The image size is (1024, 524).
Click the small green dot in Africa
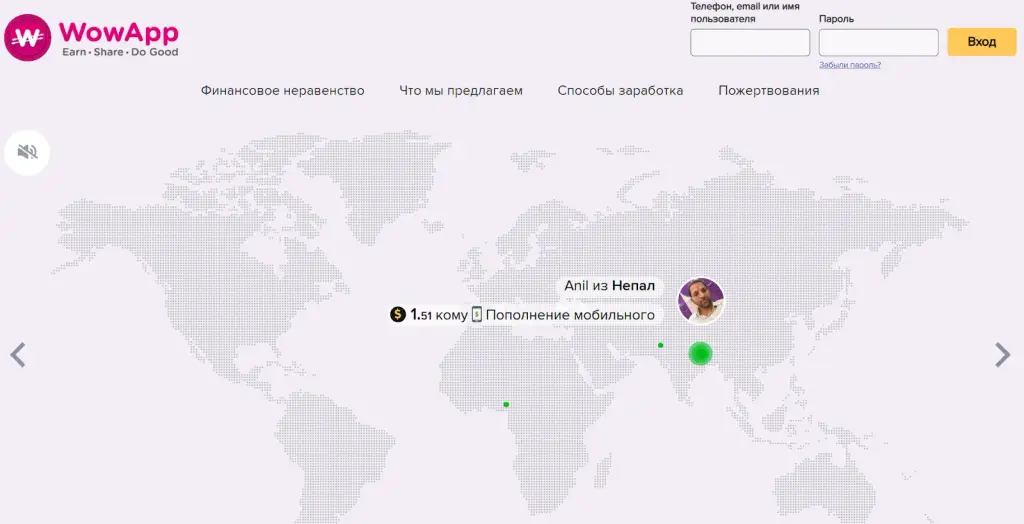(506, 404)
